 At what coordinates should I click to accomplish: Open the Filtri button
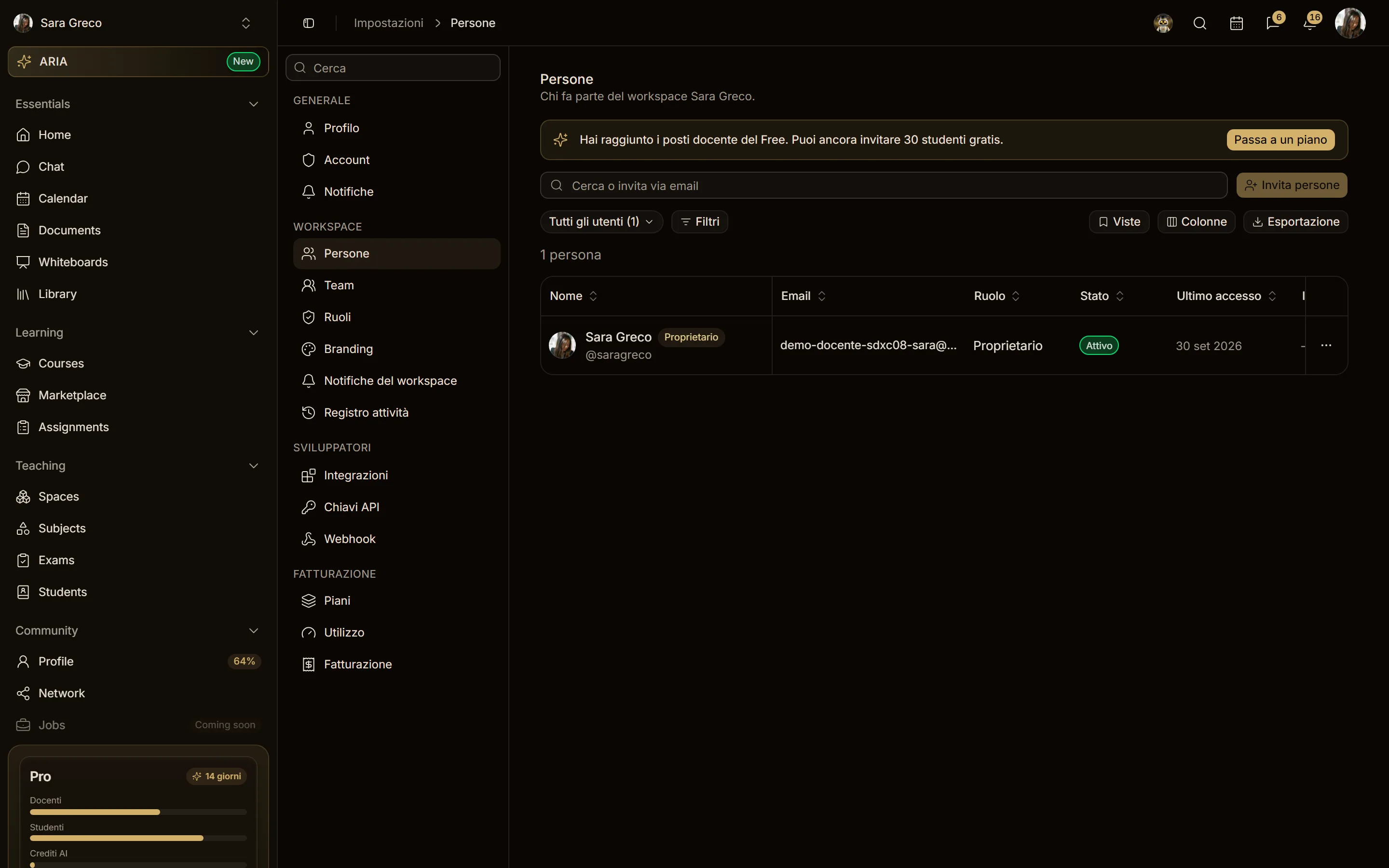coord(699,222)
